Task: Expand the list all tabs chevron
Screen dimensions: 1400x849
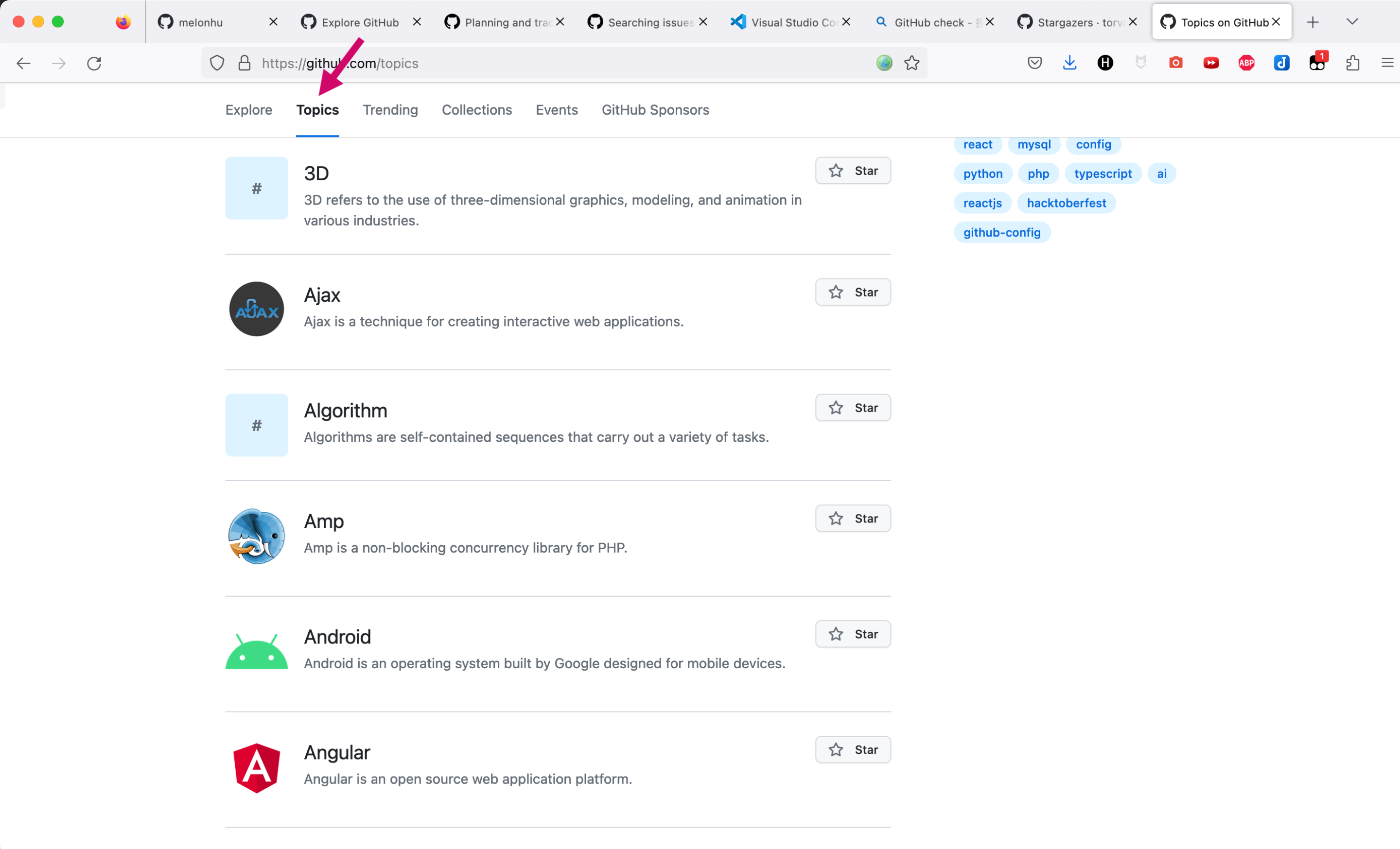Action: [1352, 21]
